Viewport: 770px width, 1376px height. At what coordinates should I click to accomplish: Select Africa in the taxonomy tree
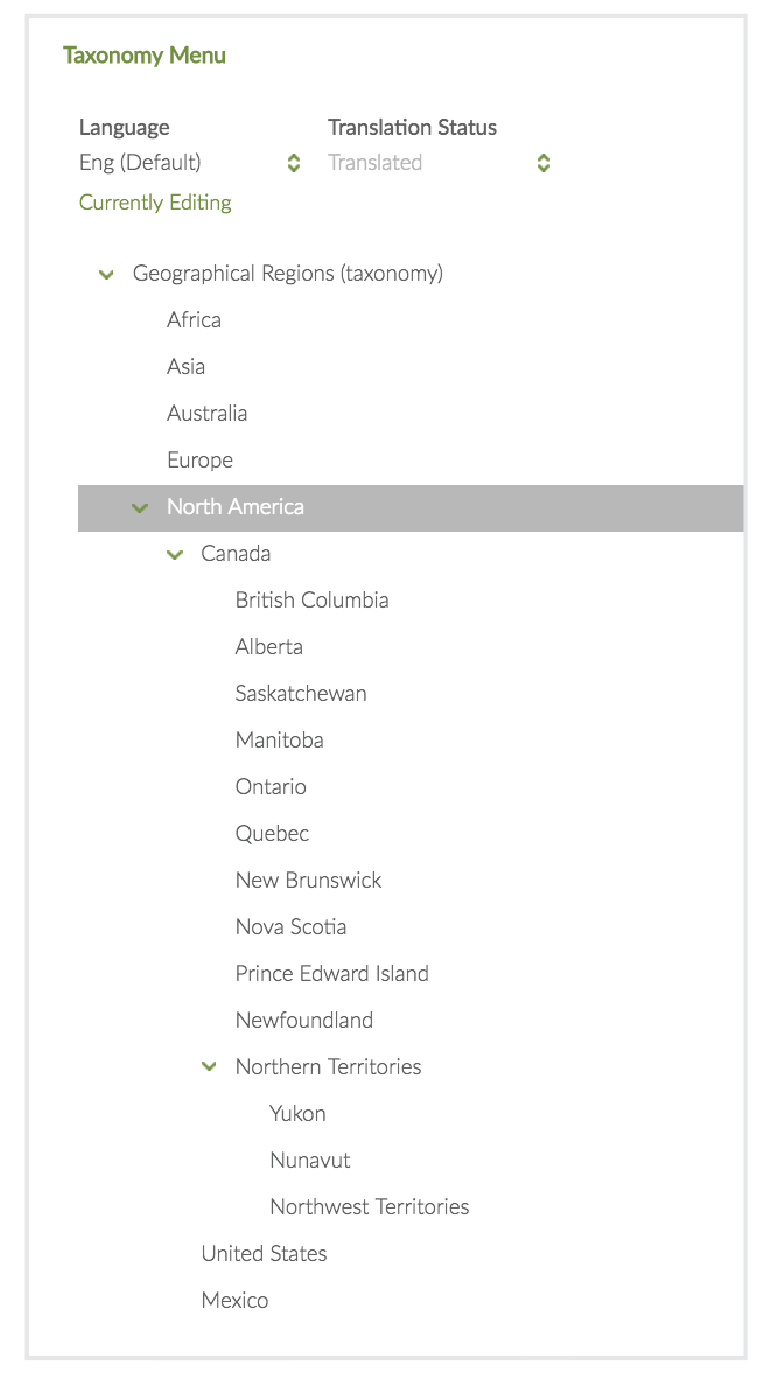[x=194, y=320]
